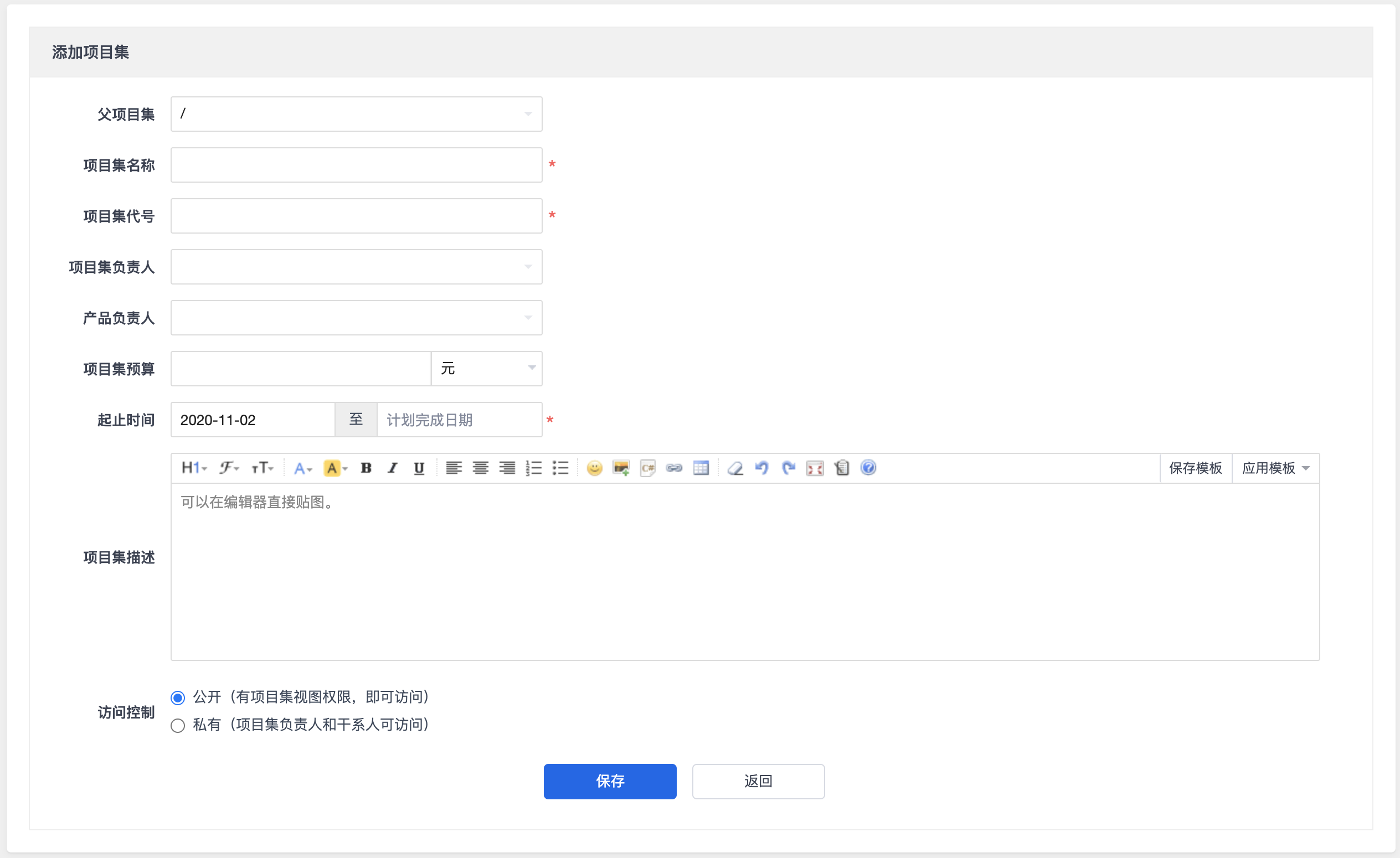
Task: Open the currency unit 元 dropdown
Action: pos(486,369)
